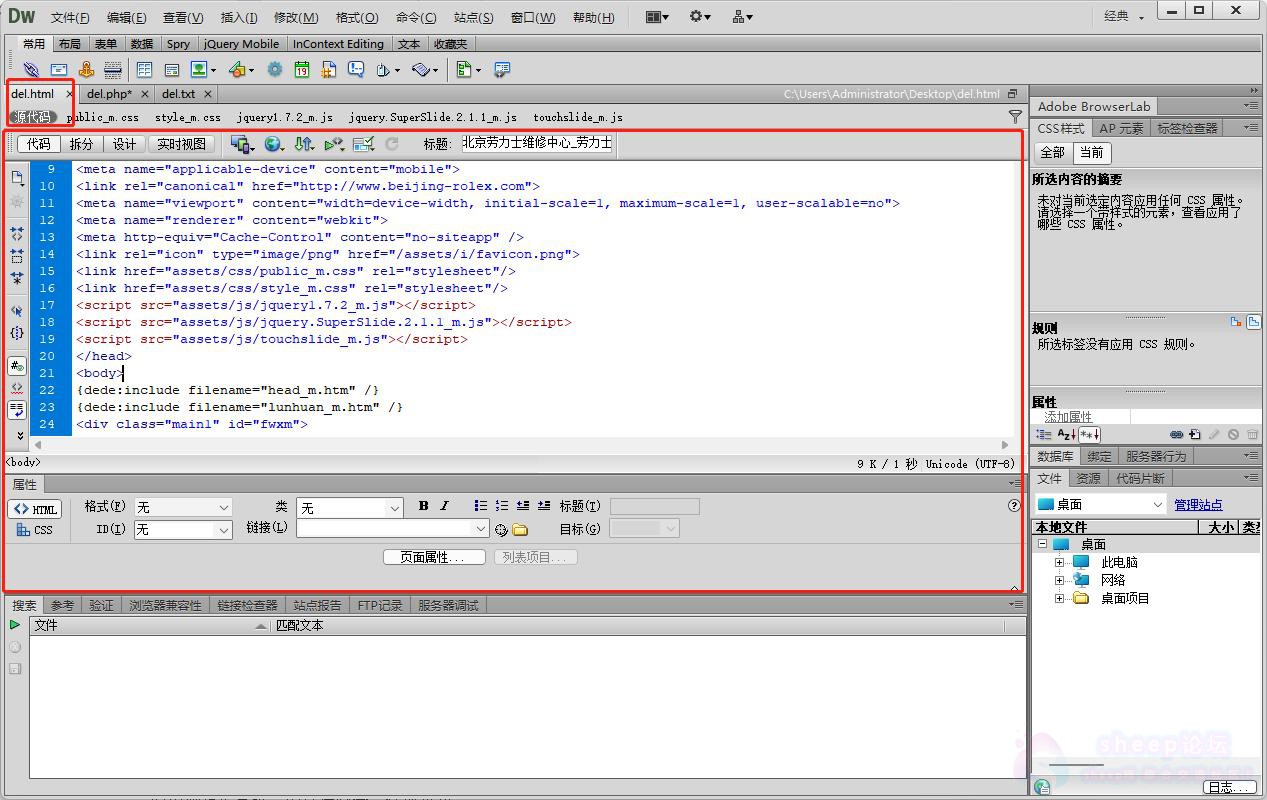Switch Properties panel to HTML mode
This screenshot has width=1267, height=800.
35,509
